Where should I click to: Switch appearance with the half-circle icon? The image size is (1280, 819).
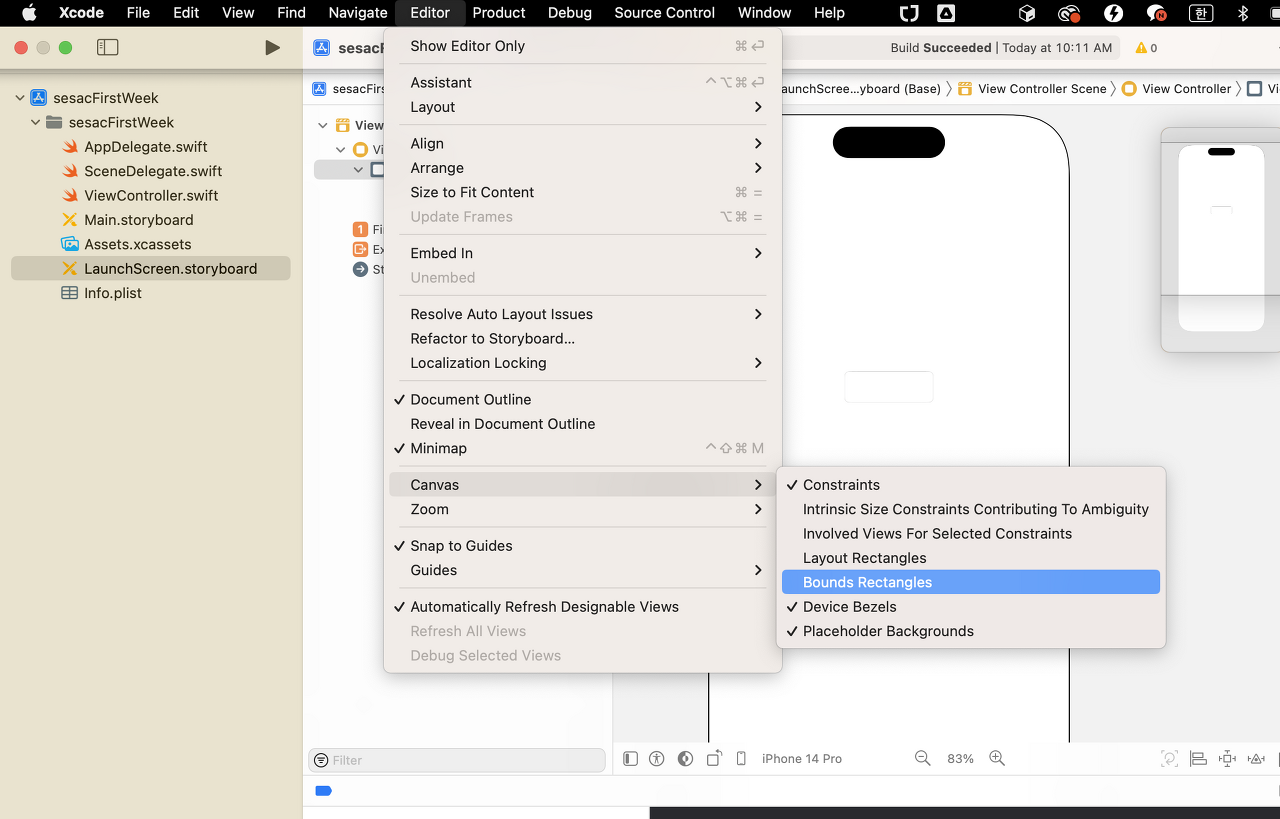click(x=685, y=758)
